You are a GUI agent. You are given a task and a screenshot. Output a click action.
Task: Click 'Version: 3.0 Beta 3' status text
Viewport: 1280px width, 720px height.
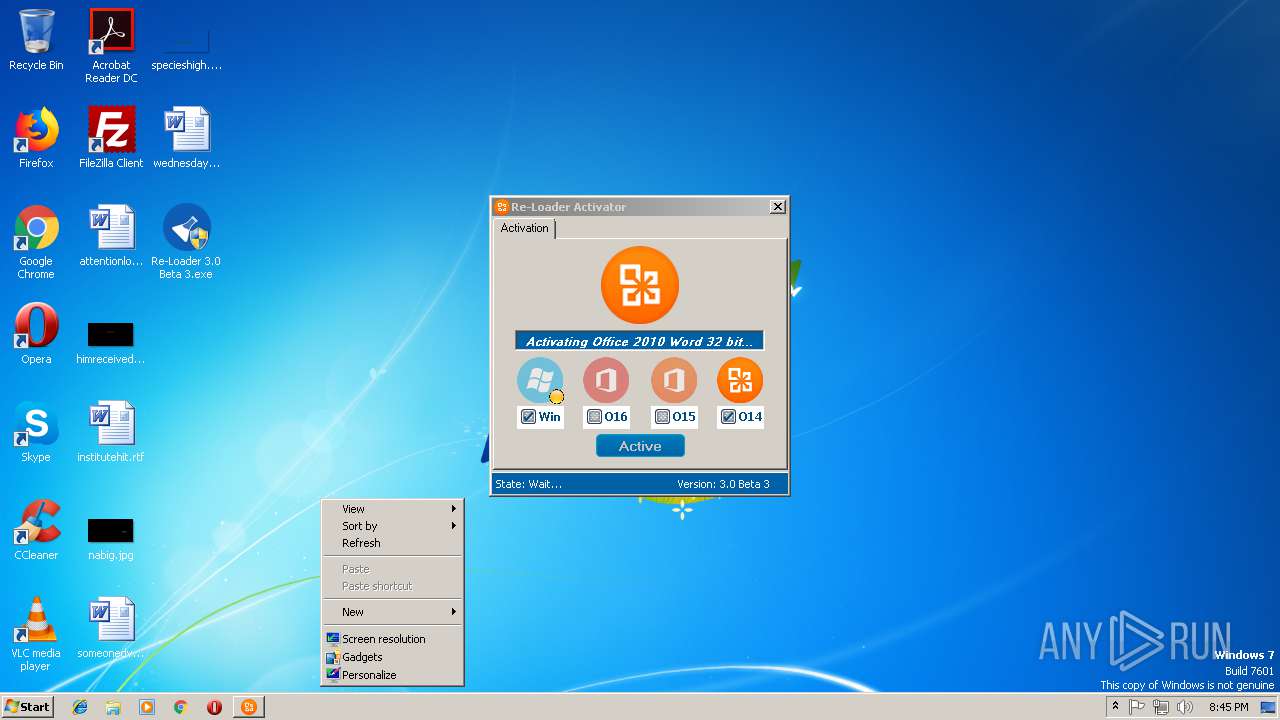coord(723,484)
